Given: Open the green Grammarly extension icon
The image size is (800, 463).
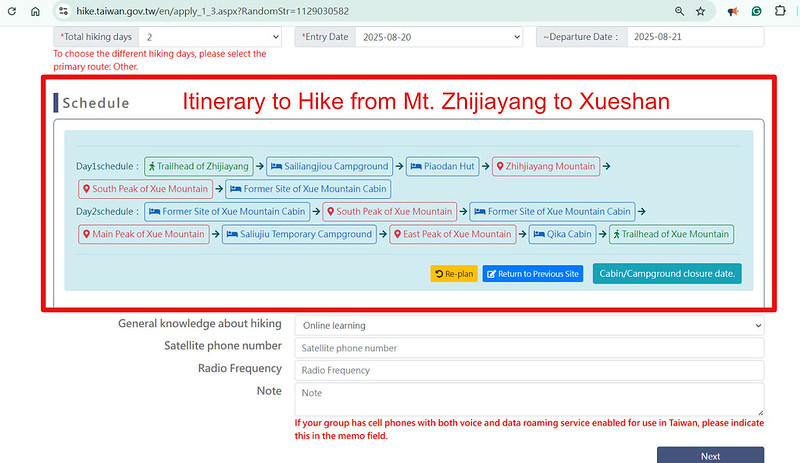Looking at the screenshot, I should pyautogui.click(x=757, y=11).
